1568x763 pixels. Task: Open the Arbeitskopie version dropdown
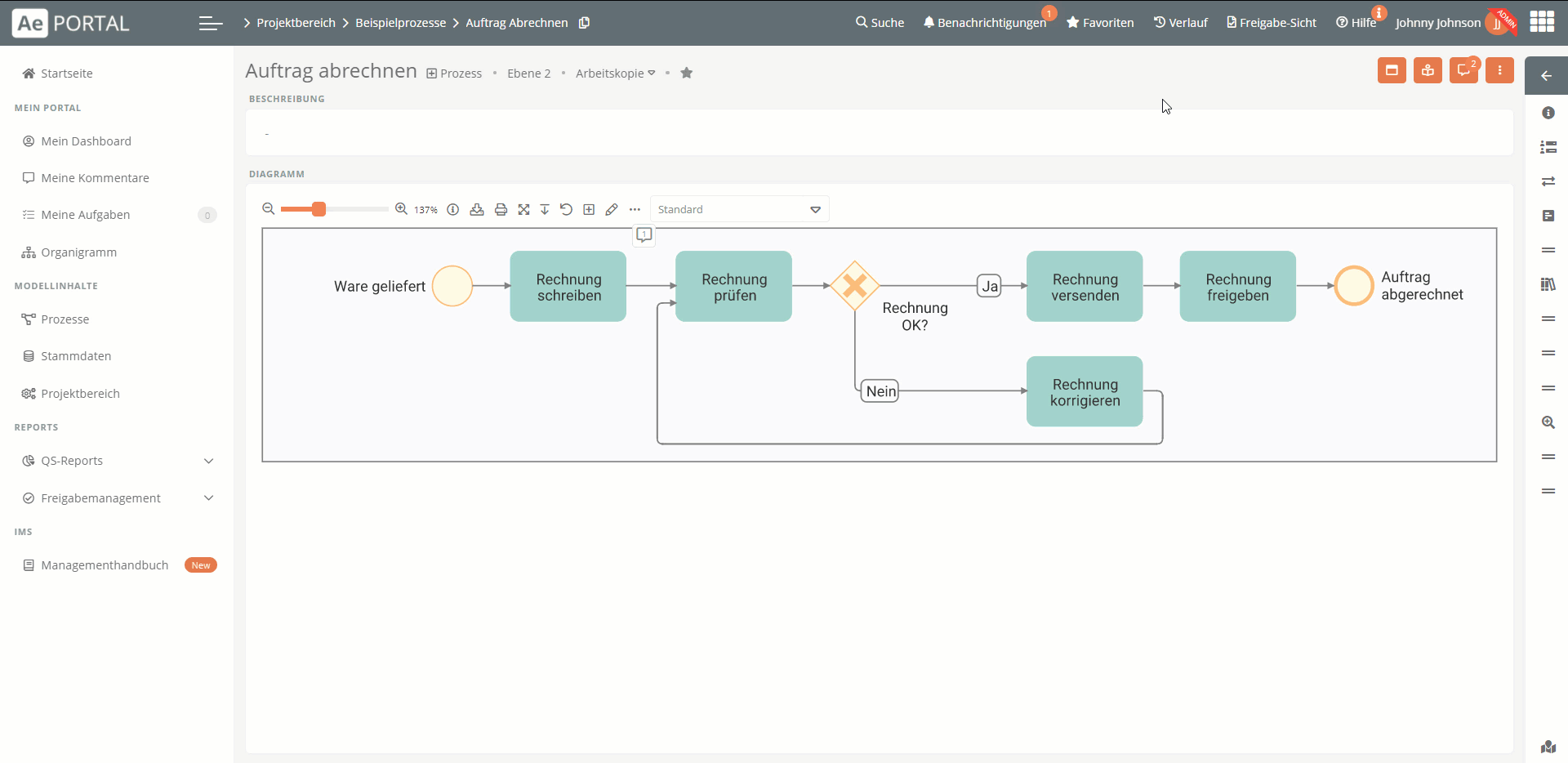[x=616, y=73]
